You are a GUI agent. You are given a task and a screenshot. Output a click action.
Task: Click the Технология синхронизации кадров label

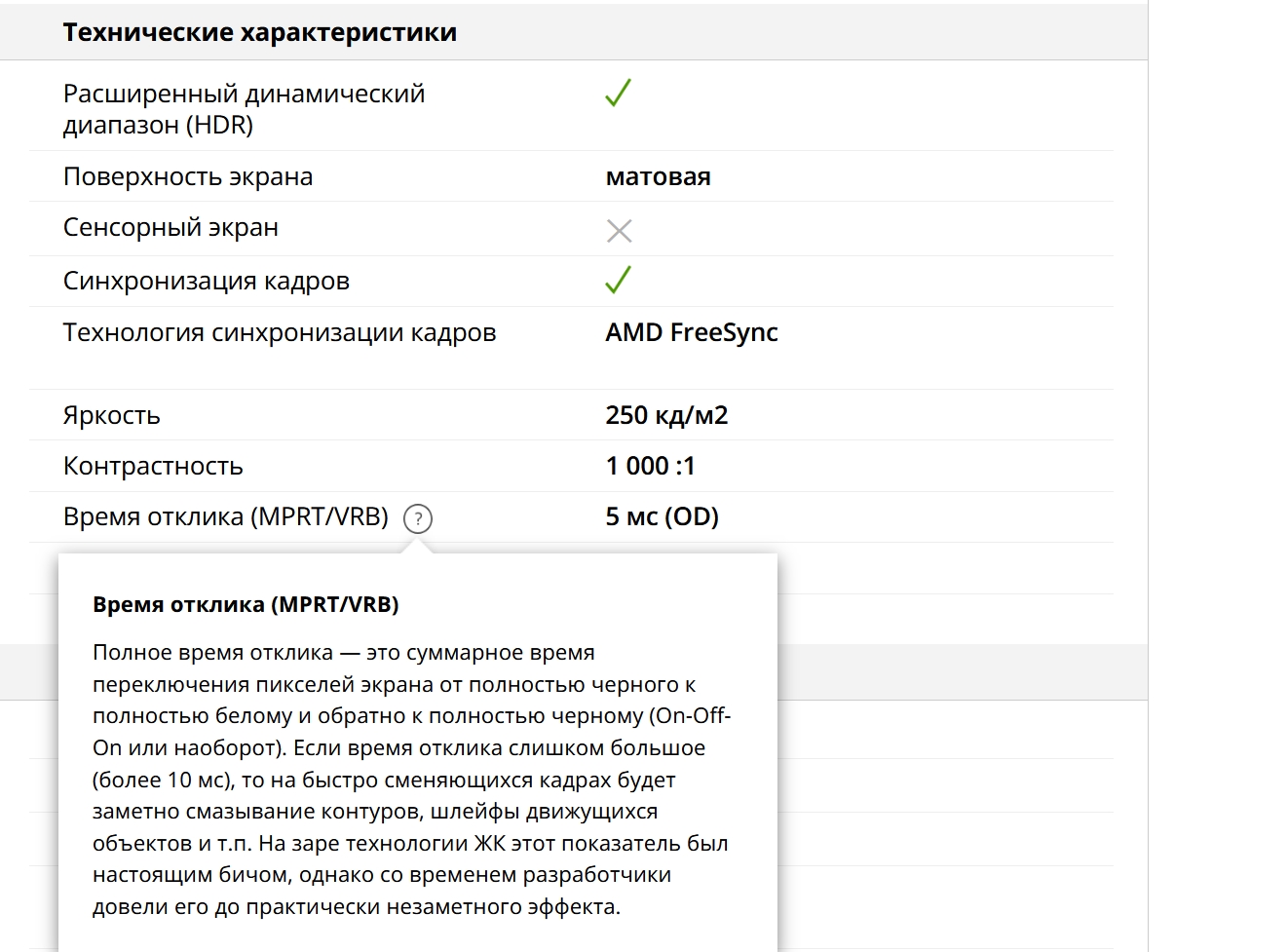click(x=280, y=332)
